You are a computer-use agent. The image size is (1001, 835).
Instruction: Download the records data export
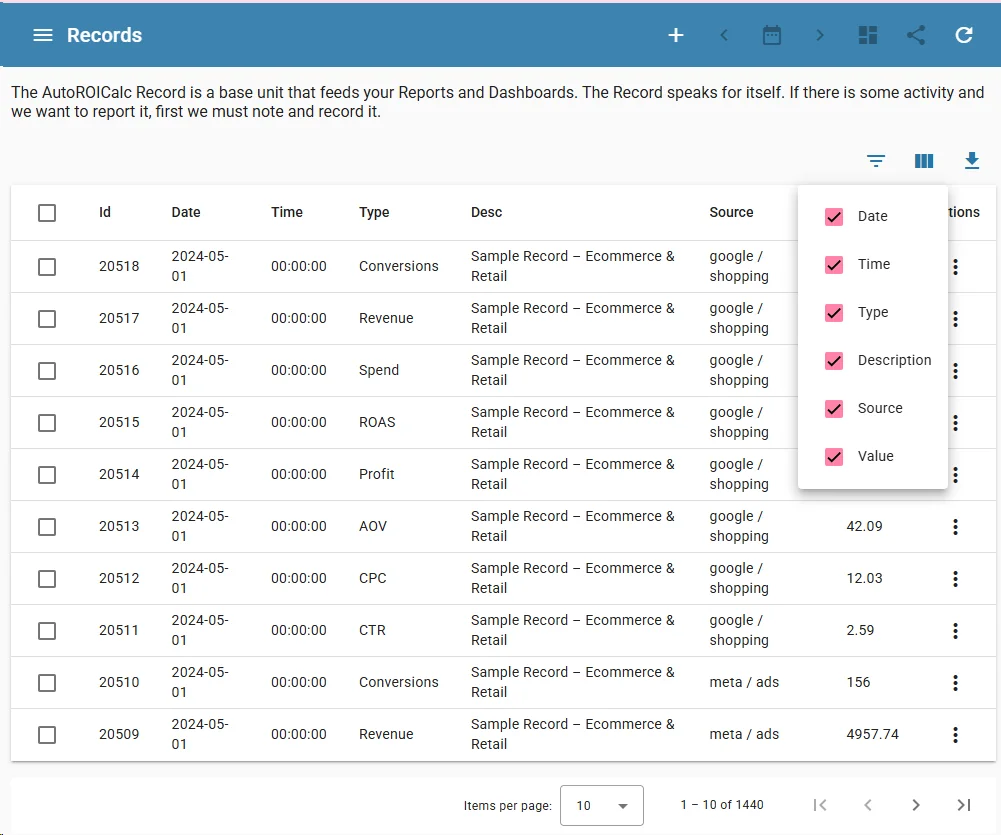click(971, 160)
